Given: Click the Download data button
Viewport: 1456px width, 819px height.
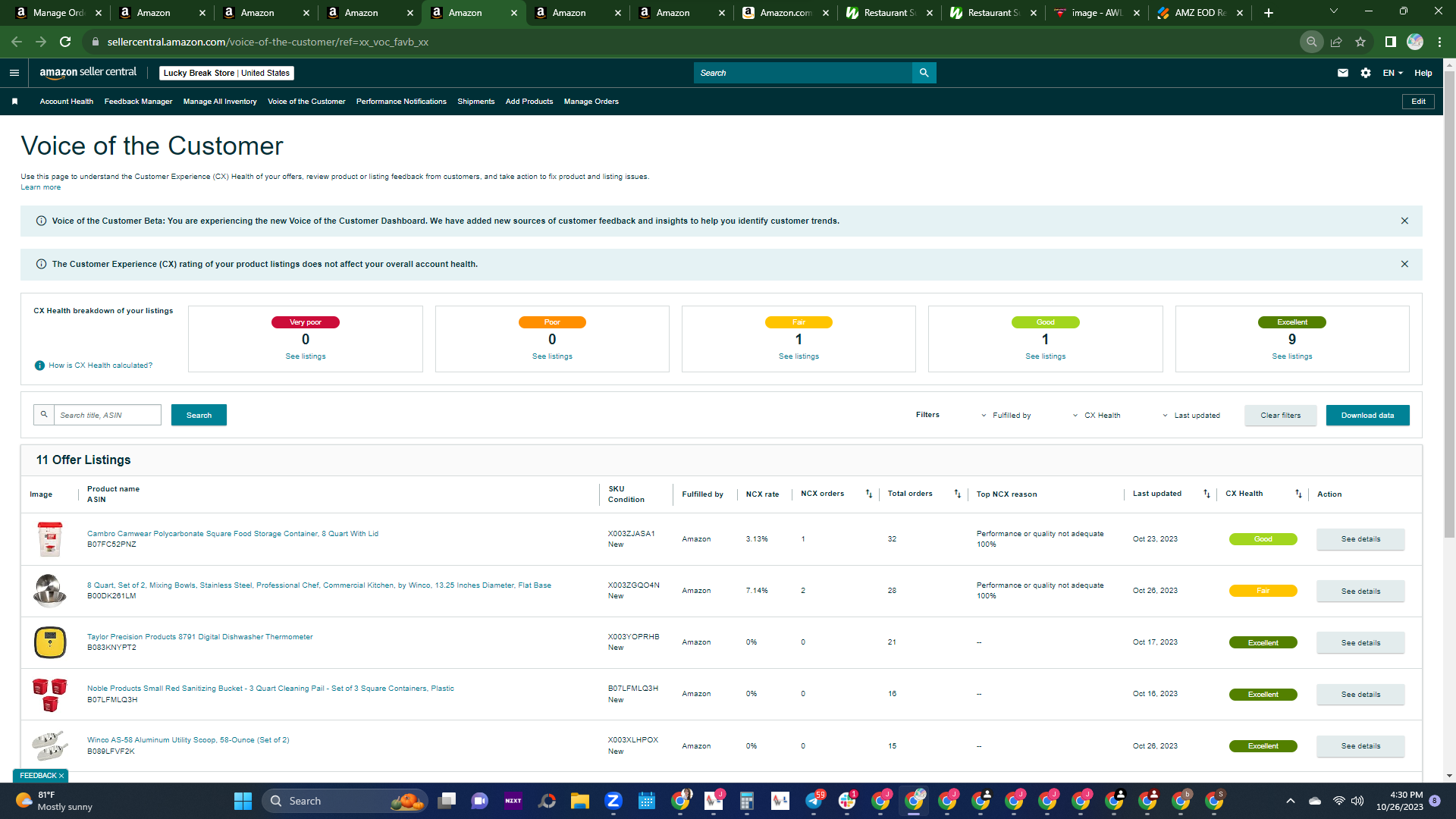Looking at the screenshot, I should (x=1367, y=416).
